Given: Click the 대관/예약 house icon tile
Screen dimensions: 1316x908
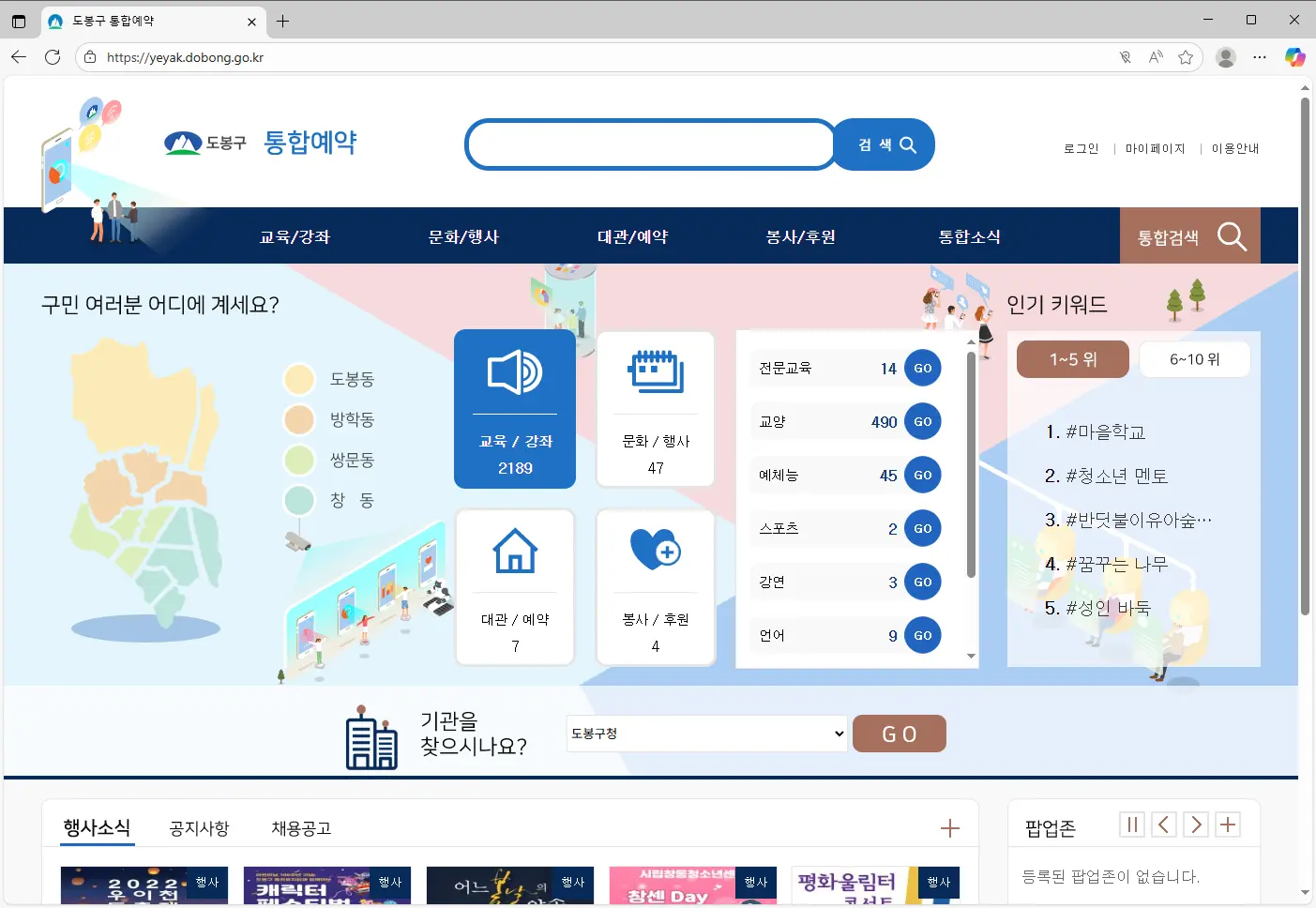Looking at the screenshot, I should [515, 586].
